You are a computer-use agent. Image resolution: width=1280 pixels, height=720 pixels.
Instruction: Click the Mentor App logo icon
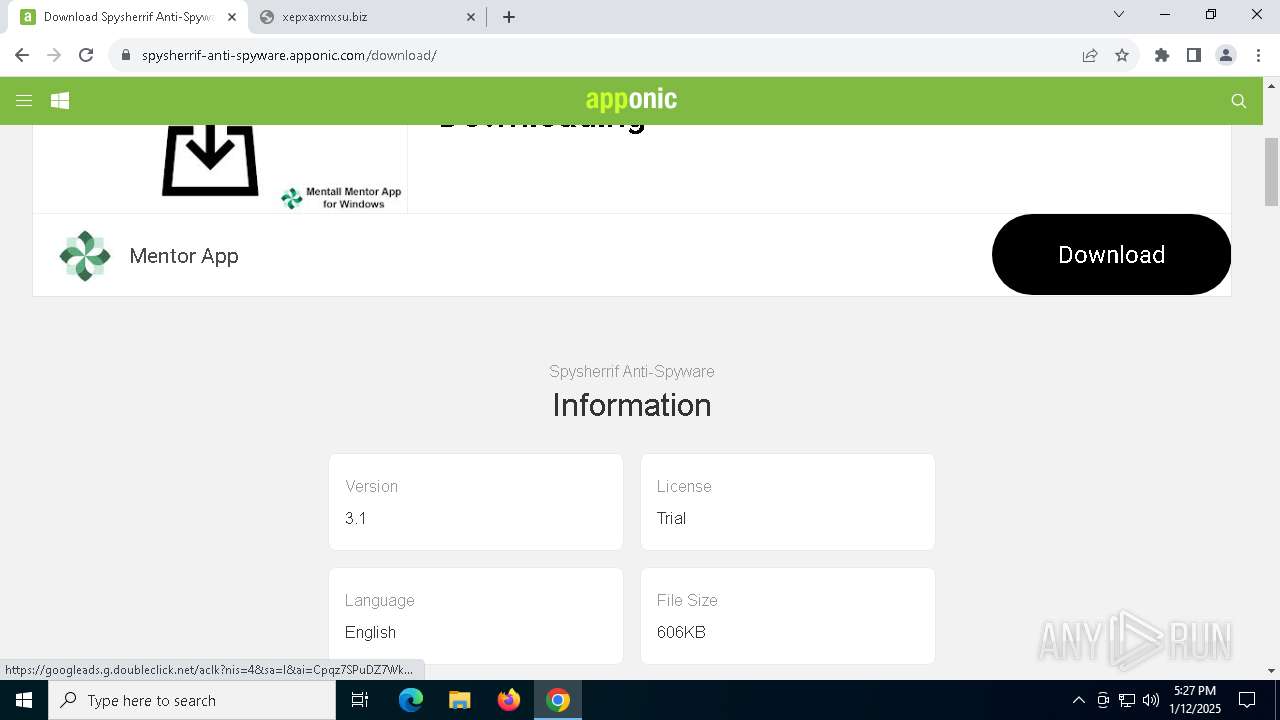[85, 256]
